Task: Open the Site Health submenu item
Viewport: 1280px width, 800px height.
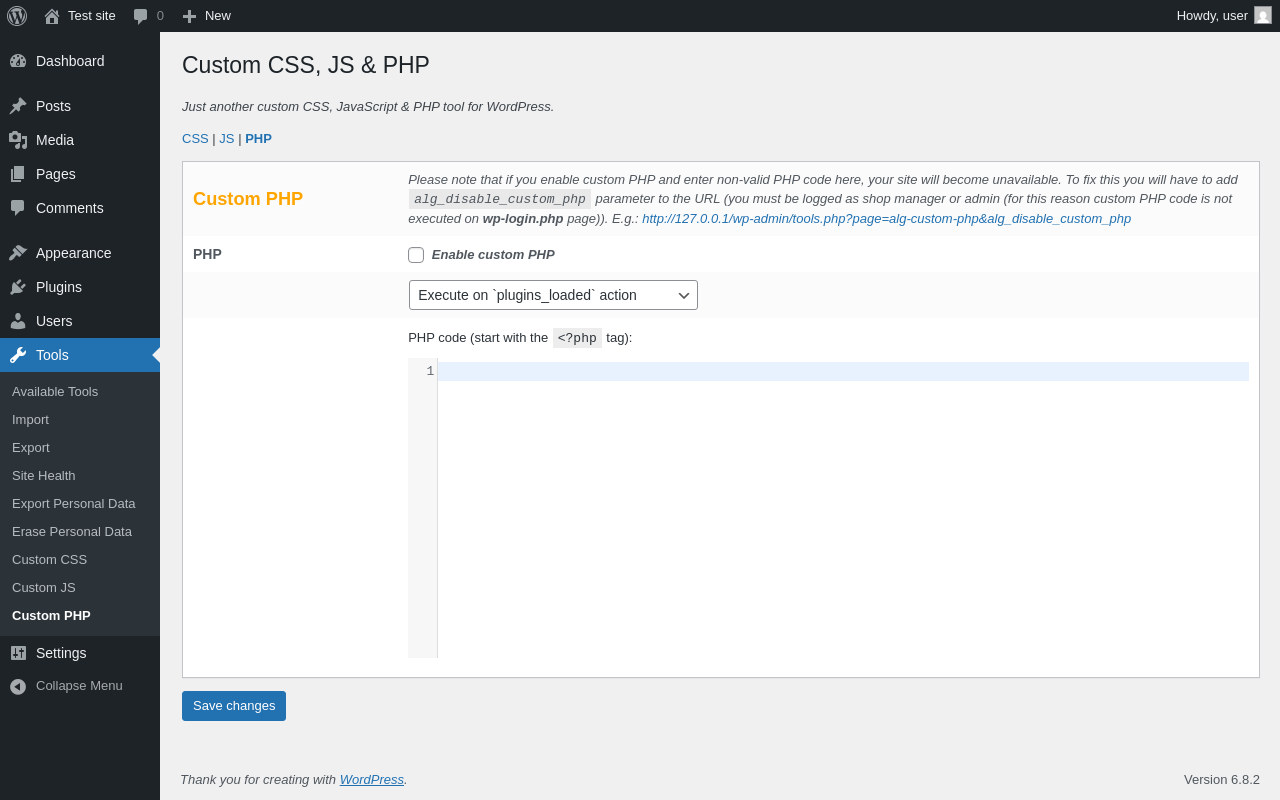Action: coord(44,476)
